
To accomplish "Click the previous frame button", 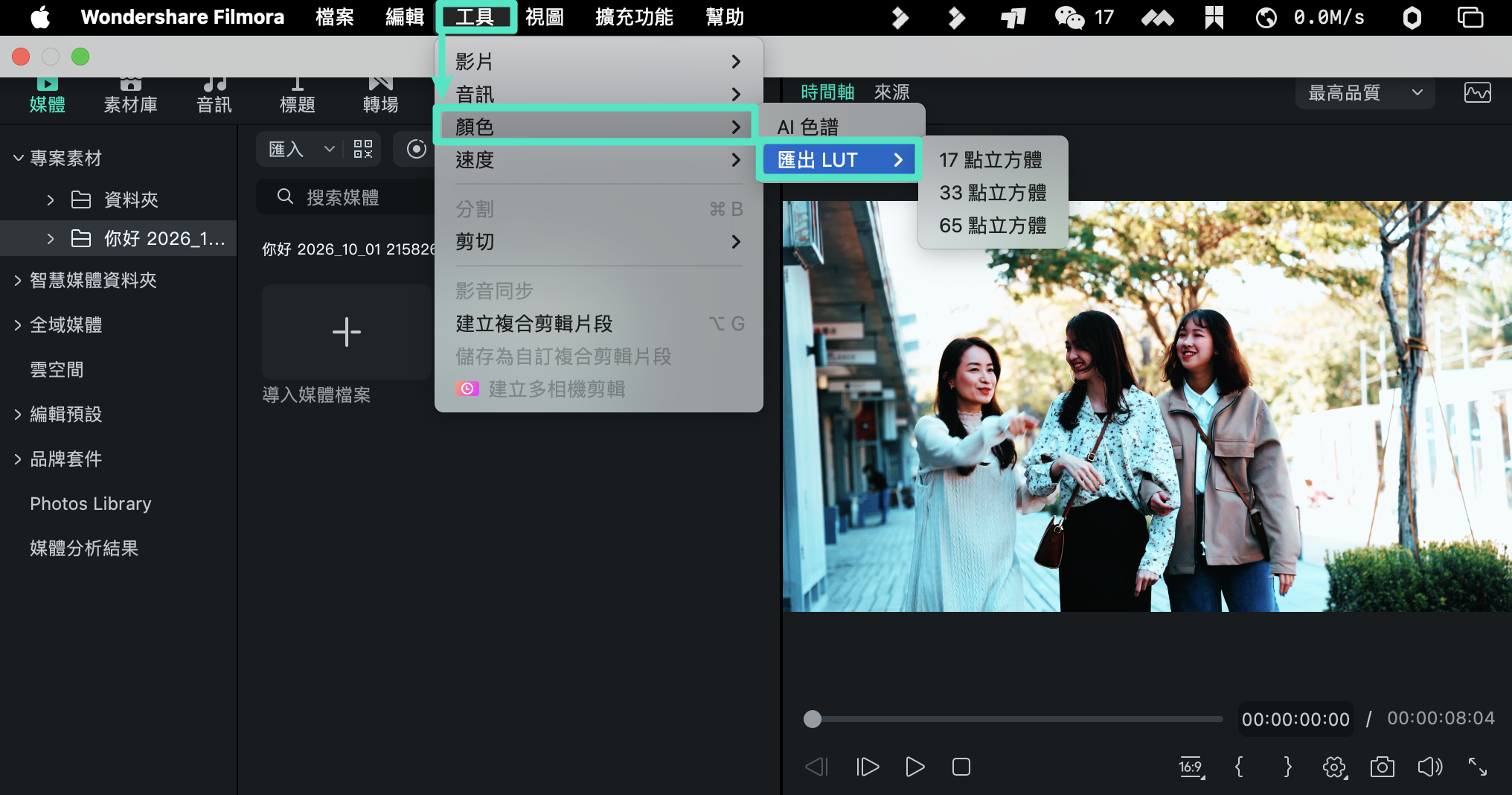I will pyautogui.click(x=817, y=767).
